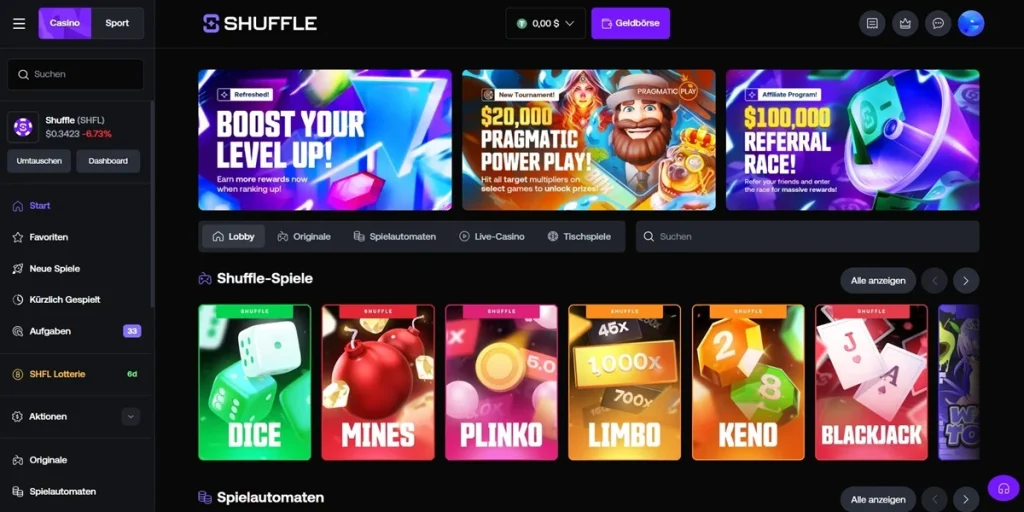Image resolution: width=1024 pixels, height=512 pixels.
Task: Click the crown VIP icon in header
Action: (x=905, y=24)
